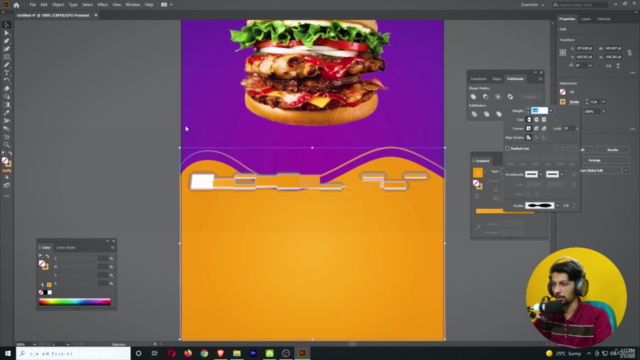
Task: Select the Paintbrush tool
Action: pos(7,65)
